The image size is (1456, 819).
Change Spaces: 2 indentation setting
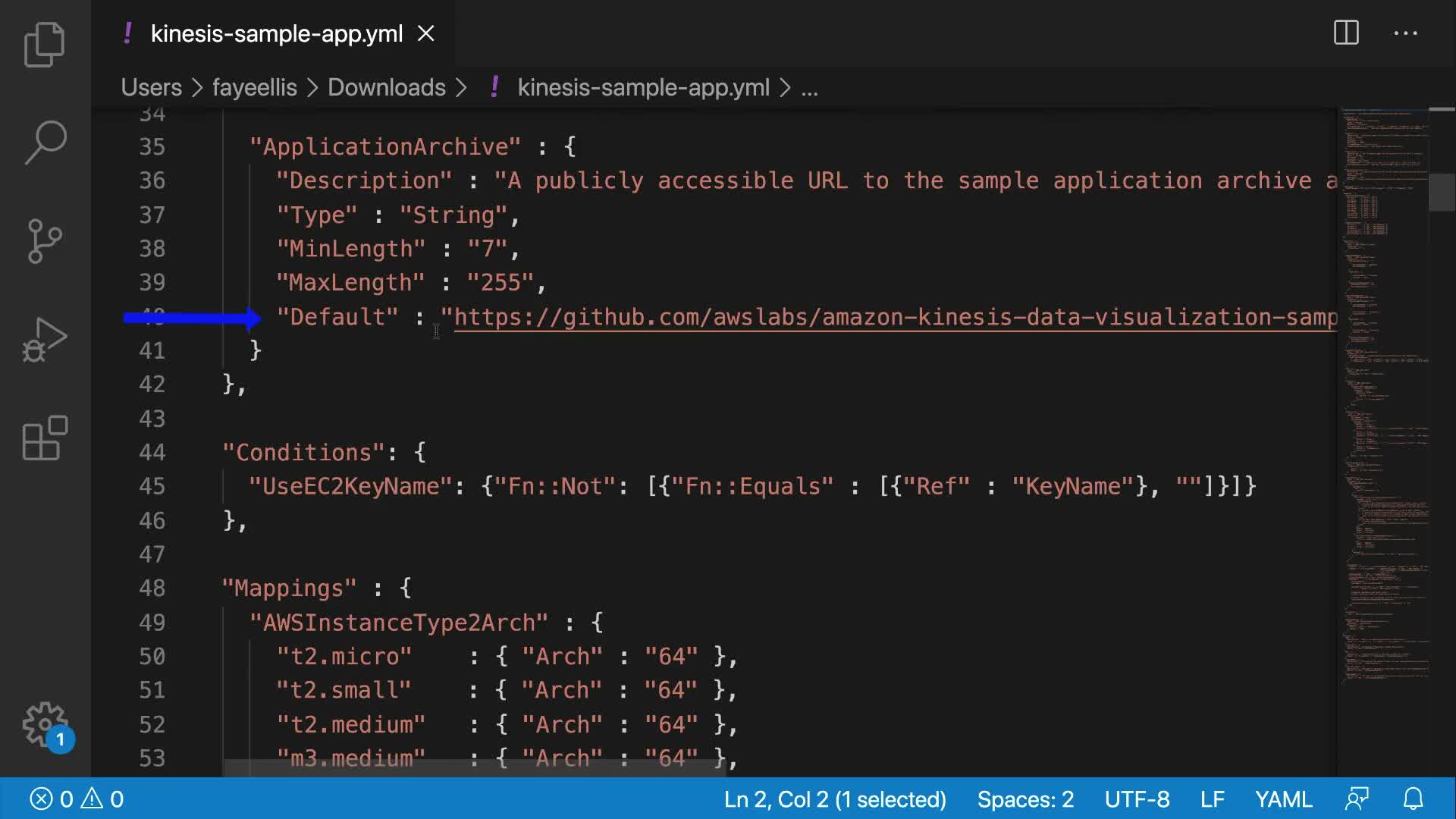tap(1025, 799)
